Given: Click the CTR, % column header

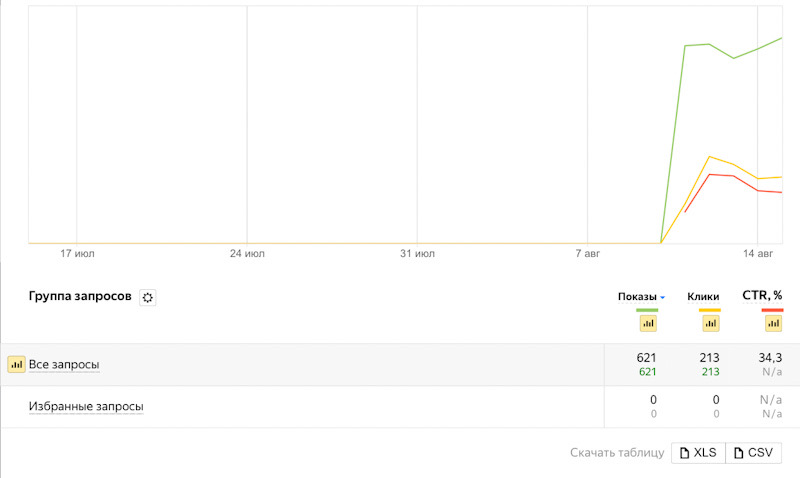Looking at the screenshot, I should 762,296.
